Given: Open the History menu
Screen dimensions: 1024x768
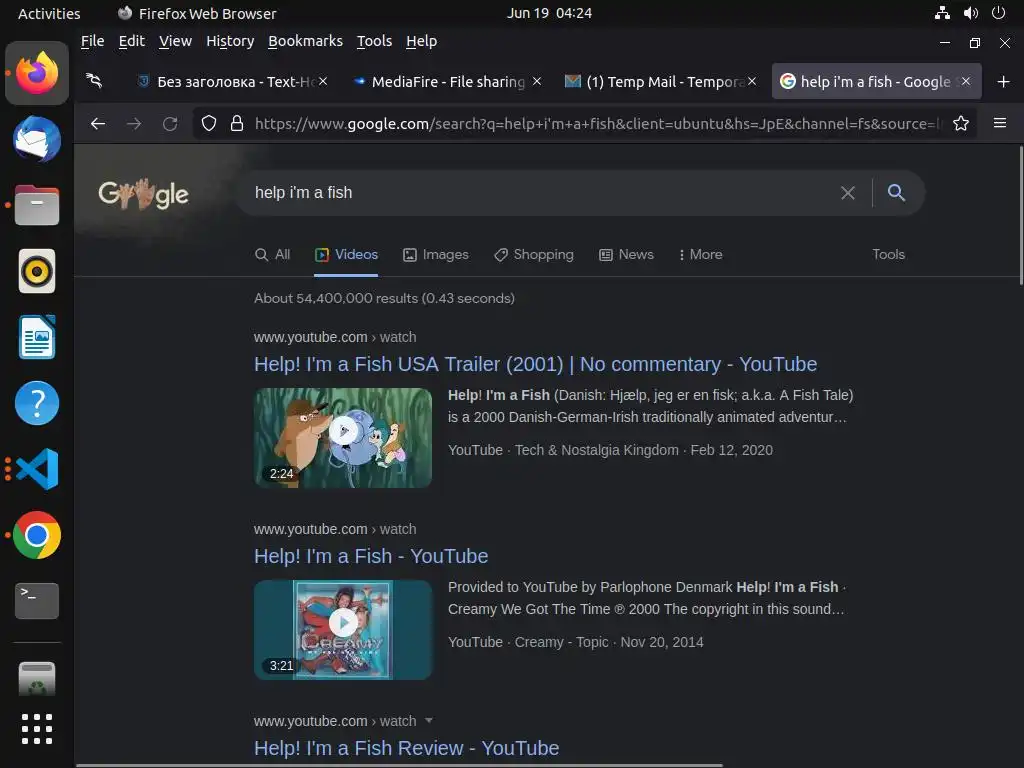Looking at the screenshot, I should pos(230,41).
